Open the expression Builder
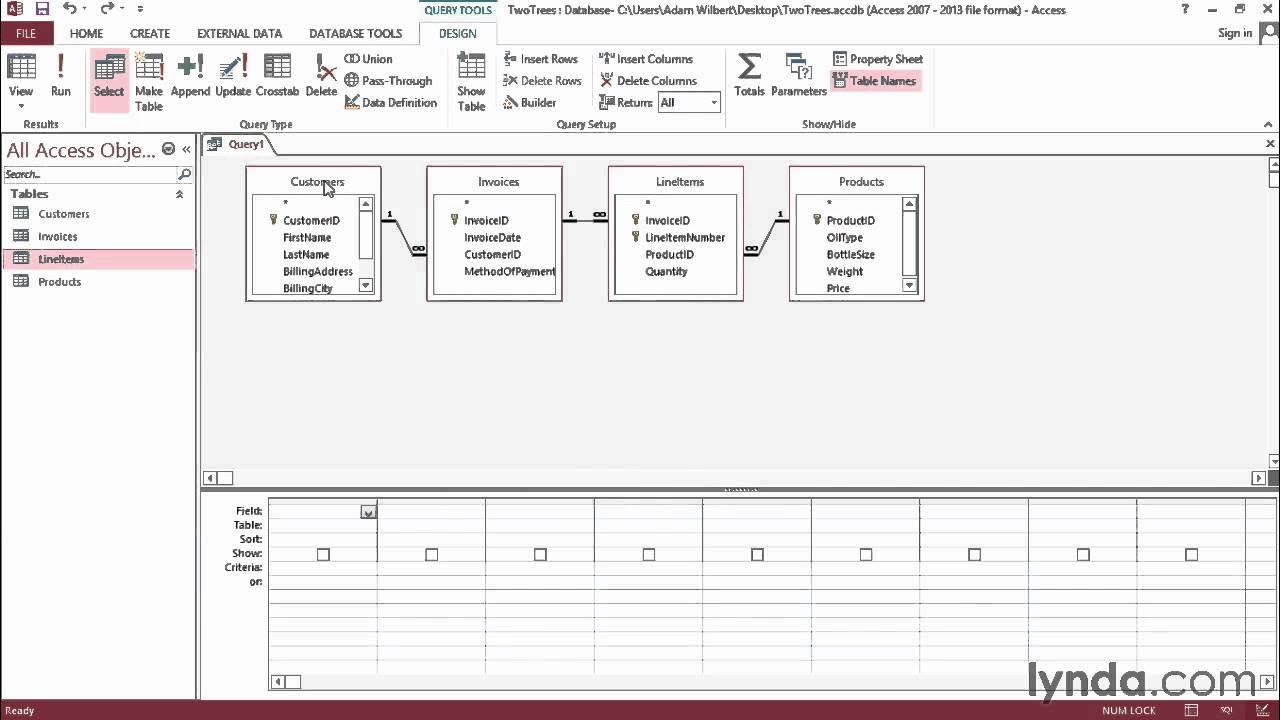1280x720 pixels. coord(529,102)
